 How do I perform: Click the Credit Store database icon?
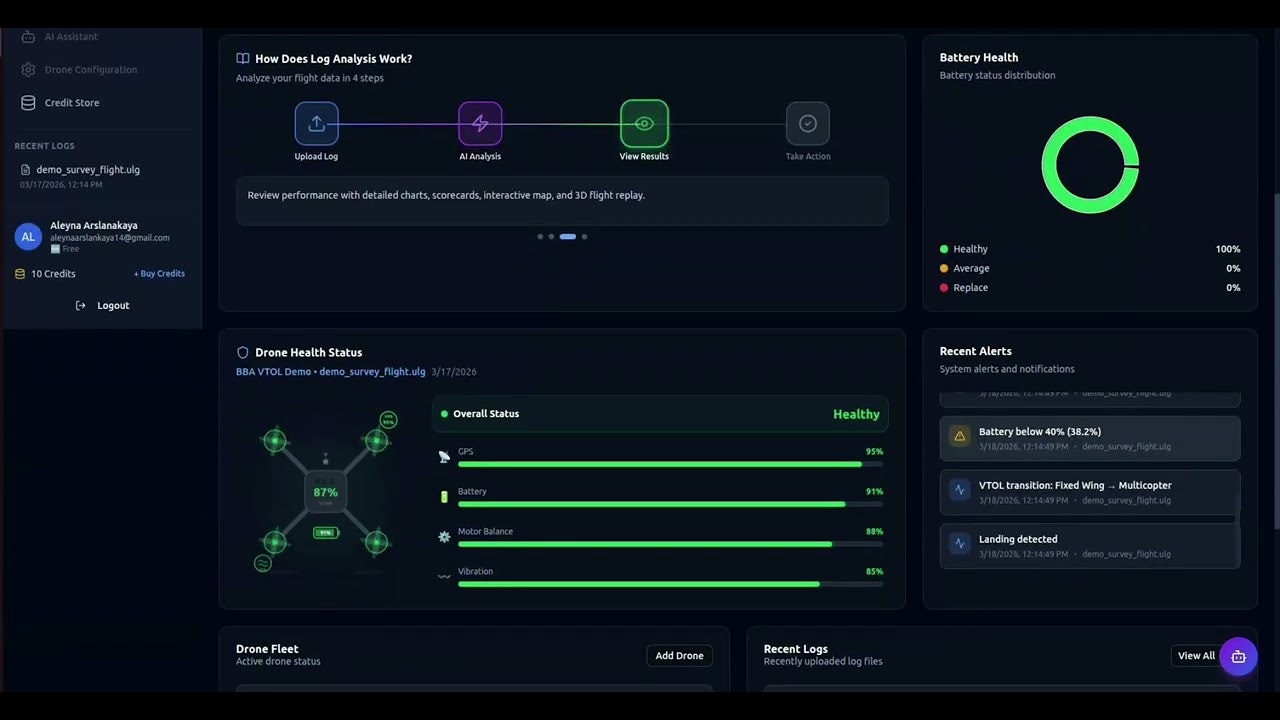click(28, 103)
